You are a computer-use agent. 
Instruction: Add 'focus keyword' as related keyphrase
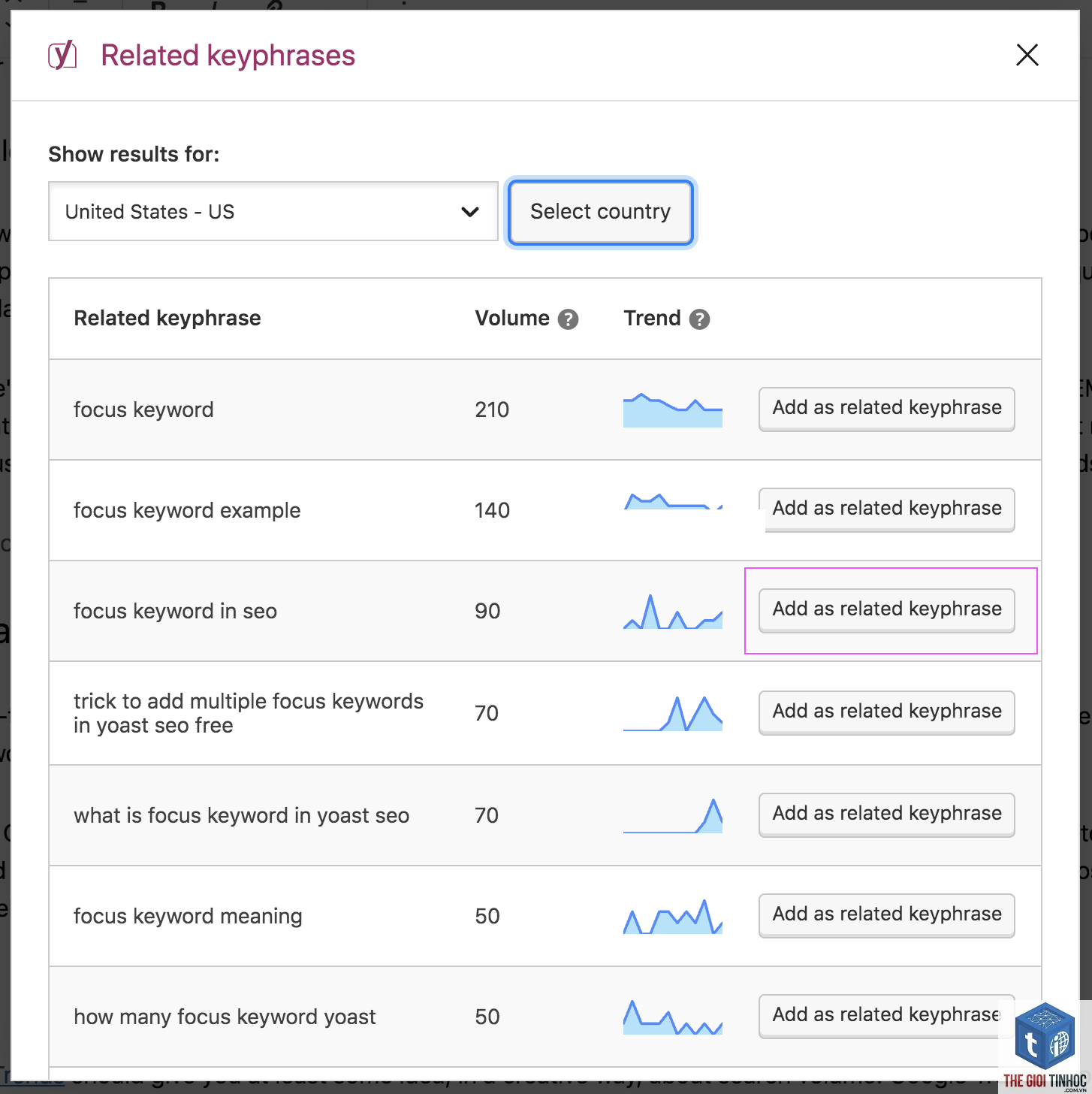point(886,408)
